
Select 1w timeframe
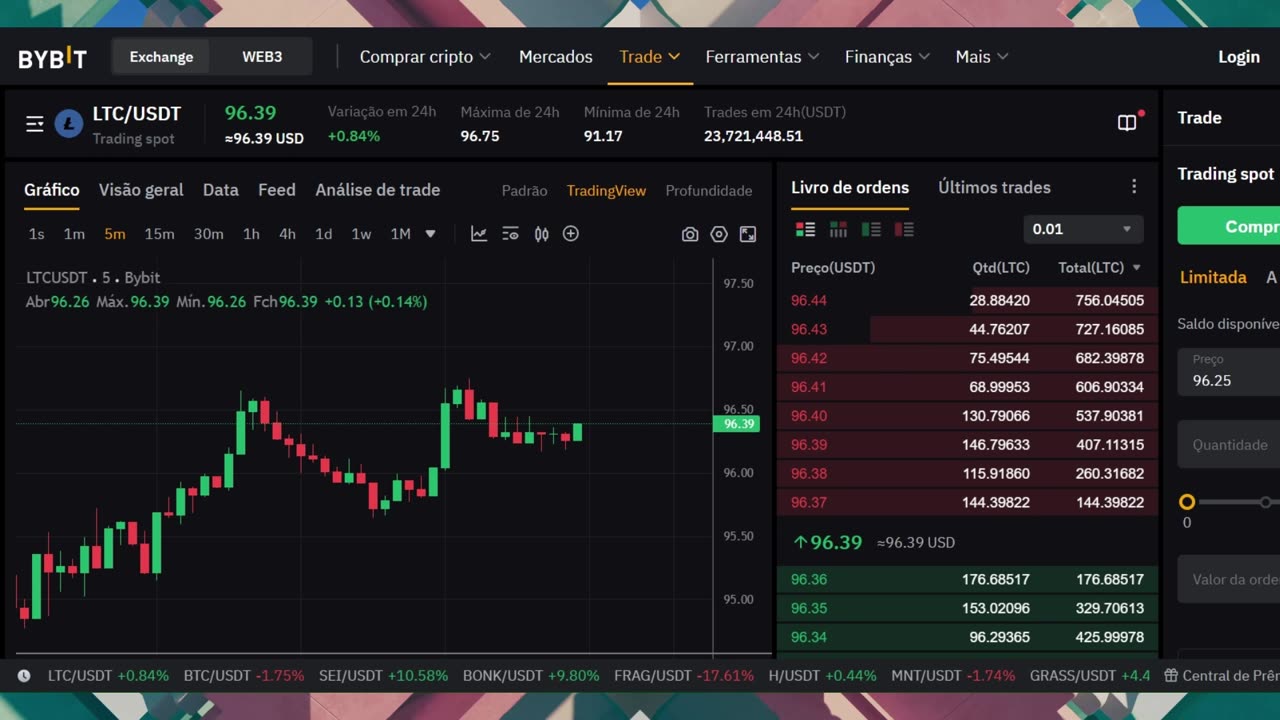[x=361, y=234]
